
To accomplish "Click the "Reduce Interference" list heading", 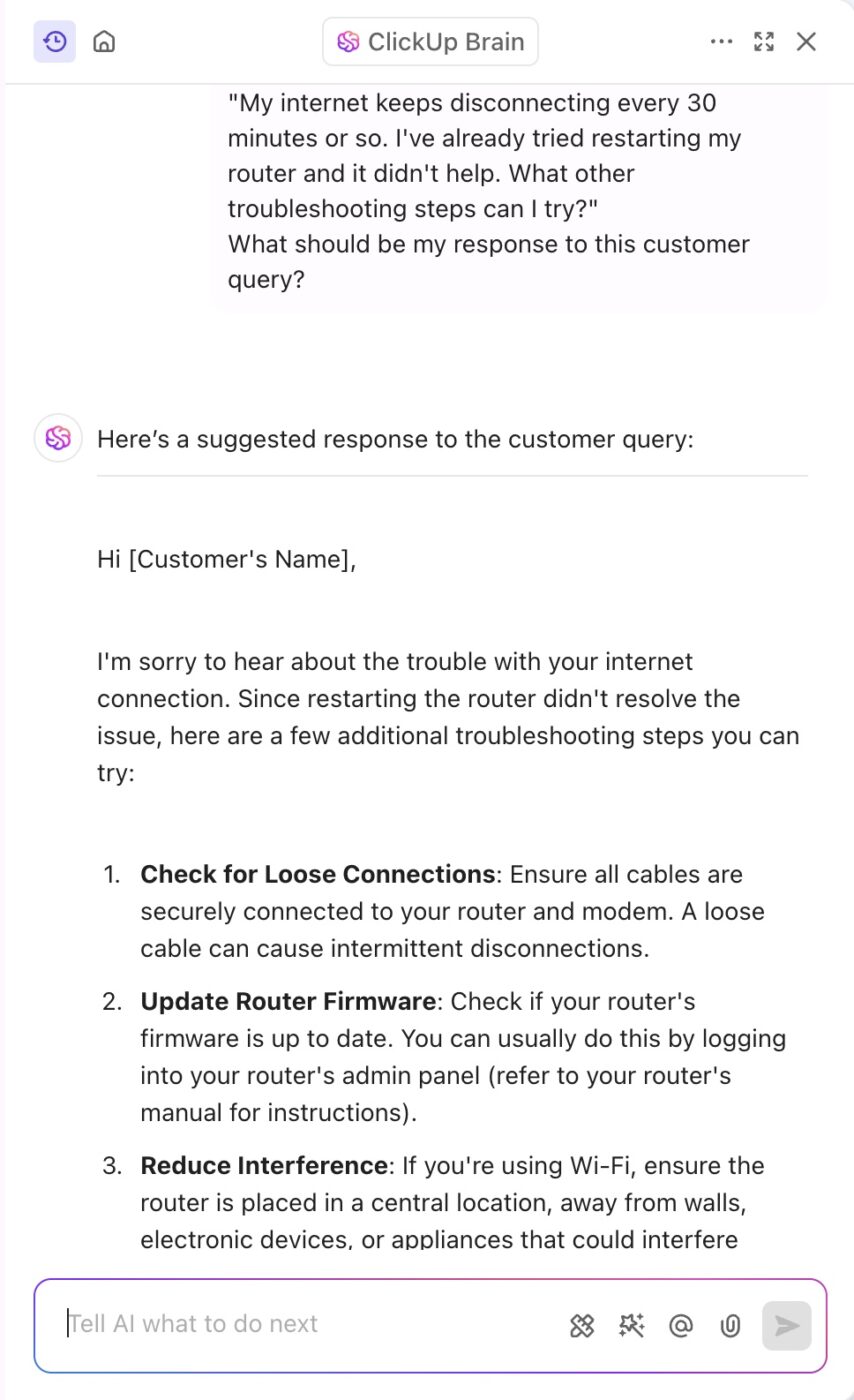I will (x=264, y=1165).
